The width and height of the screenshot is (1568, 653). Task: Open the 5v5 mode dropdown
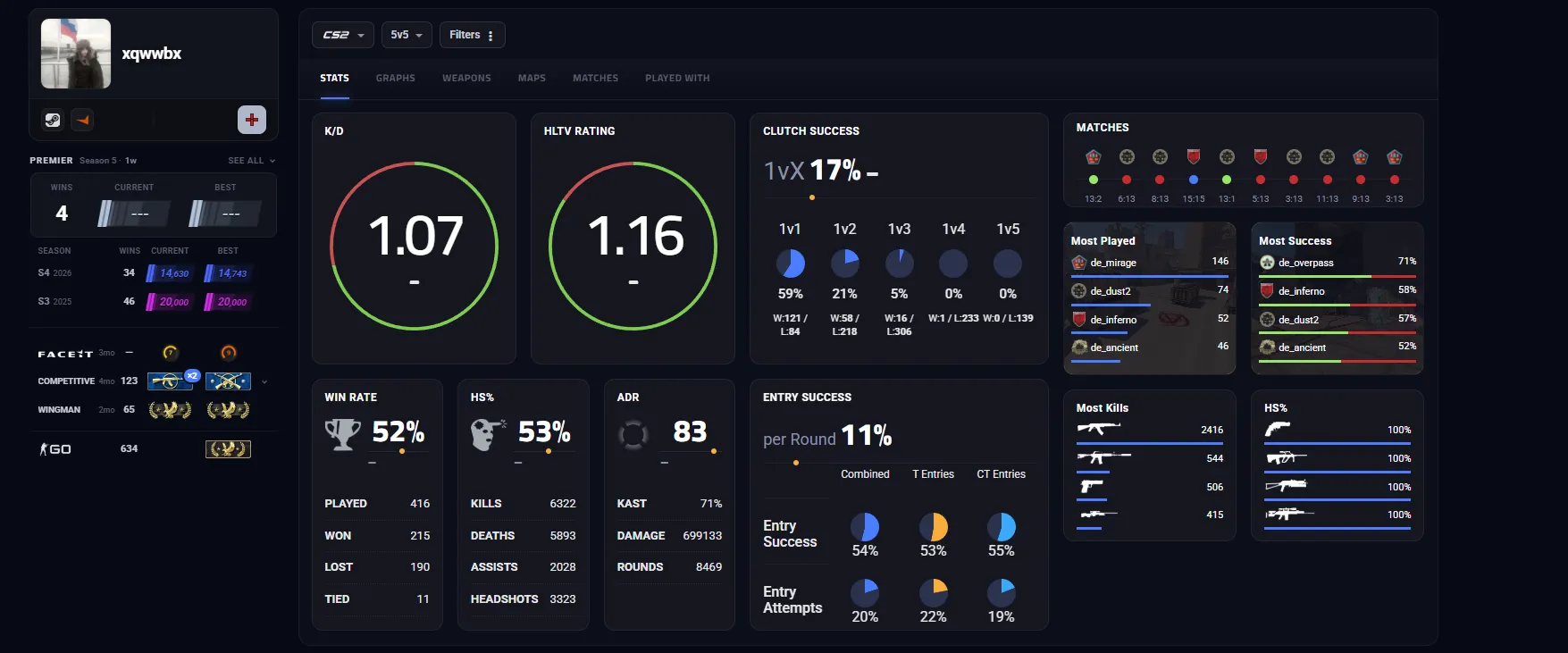click(407, 35)
